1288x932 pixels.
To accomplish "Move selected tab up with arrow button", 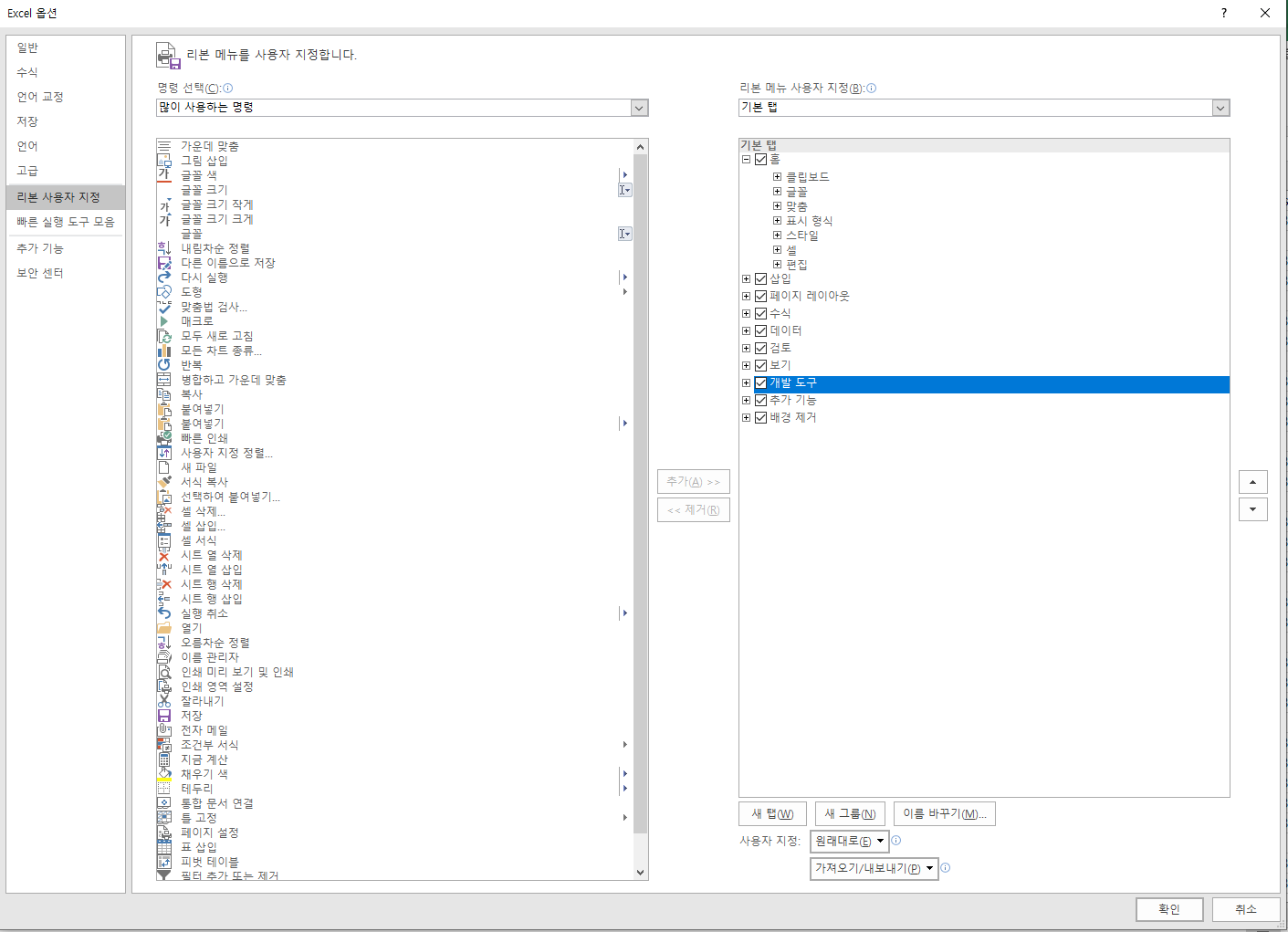I will tap(1253, 481).
